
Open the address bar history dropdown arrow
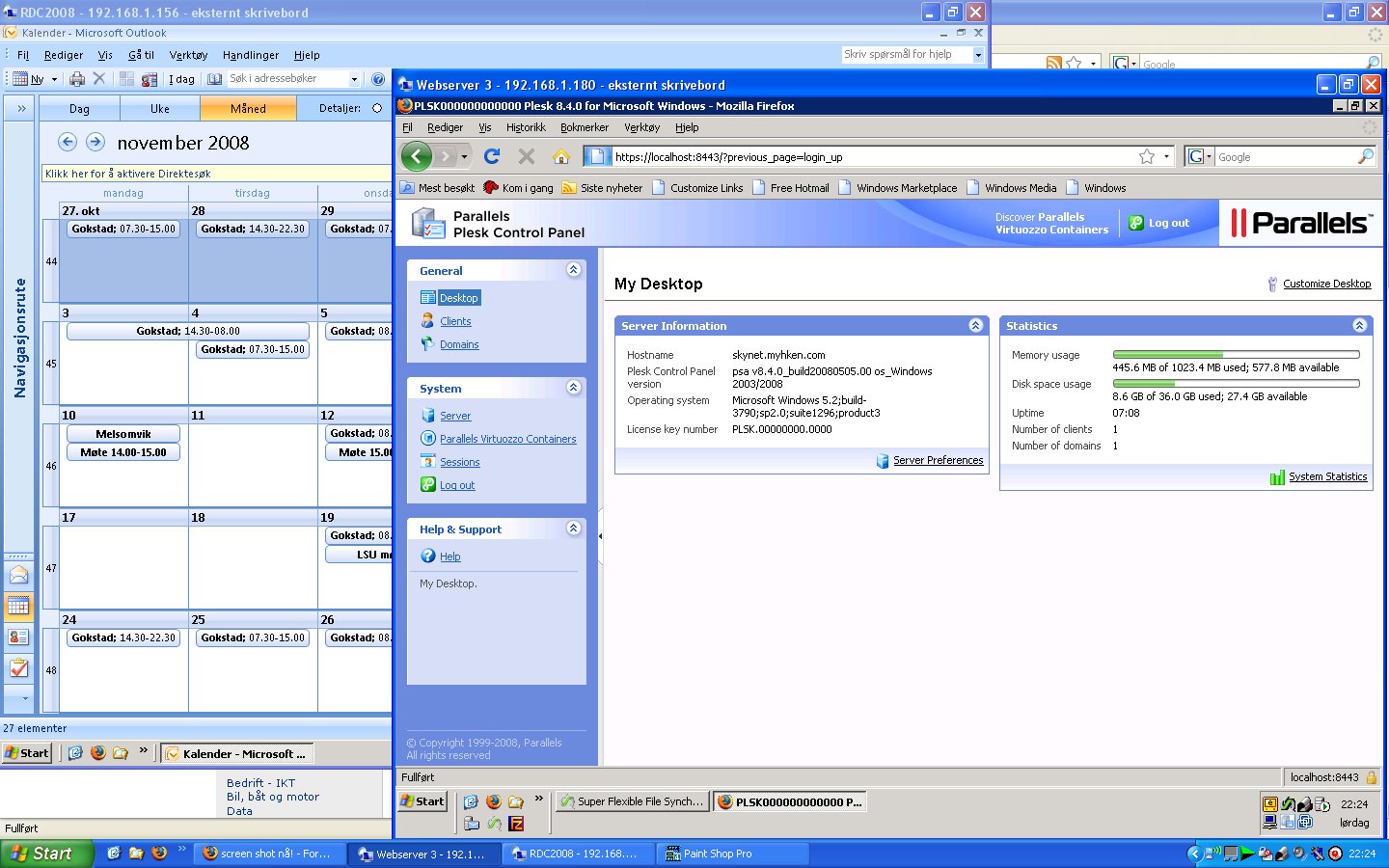click(x=1166, y=156)
